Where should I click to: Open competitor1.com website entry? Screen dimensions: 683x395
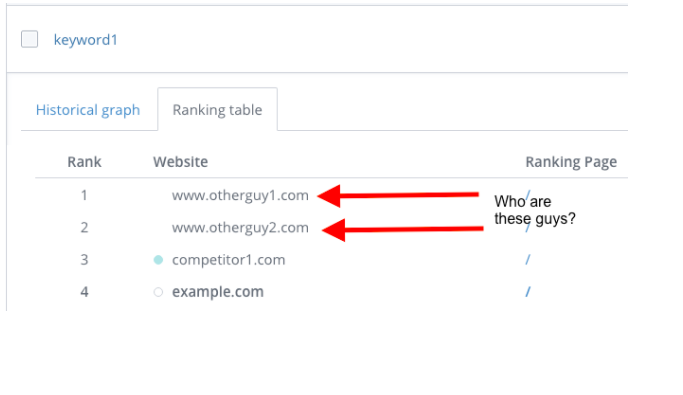228,260
